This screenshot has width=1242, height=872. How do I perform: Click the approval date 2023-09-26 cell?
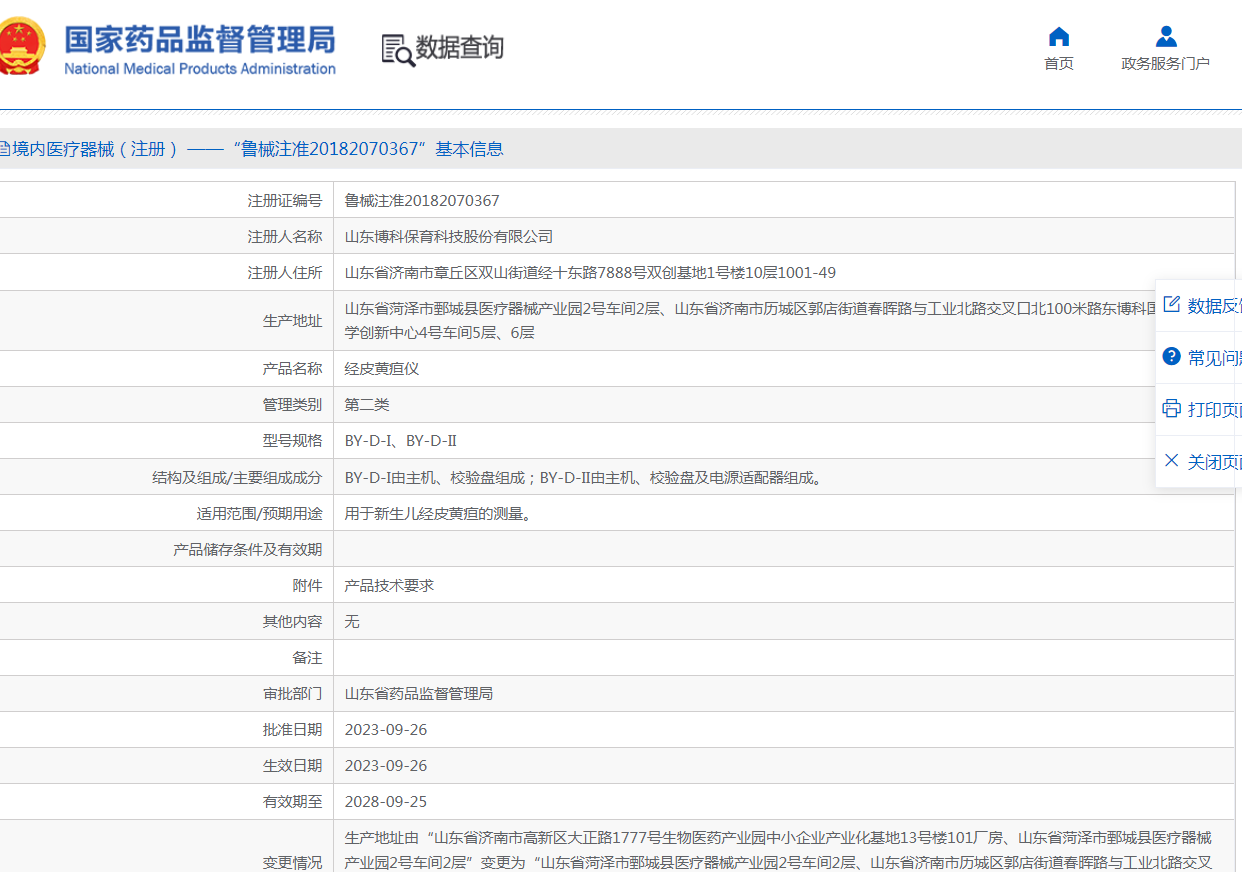pos(386,730)
